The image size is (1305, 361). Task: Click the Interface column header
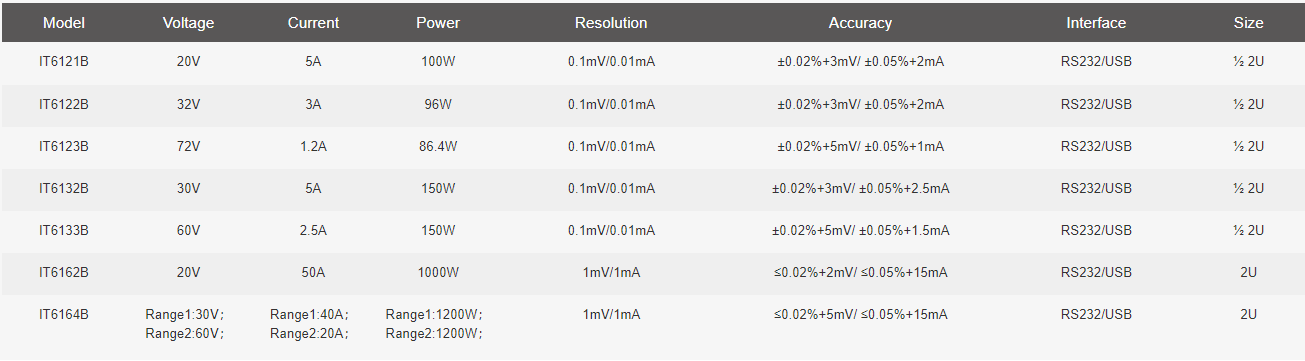[1096, 22]
